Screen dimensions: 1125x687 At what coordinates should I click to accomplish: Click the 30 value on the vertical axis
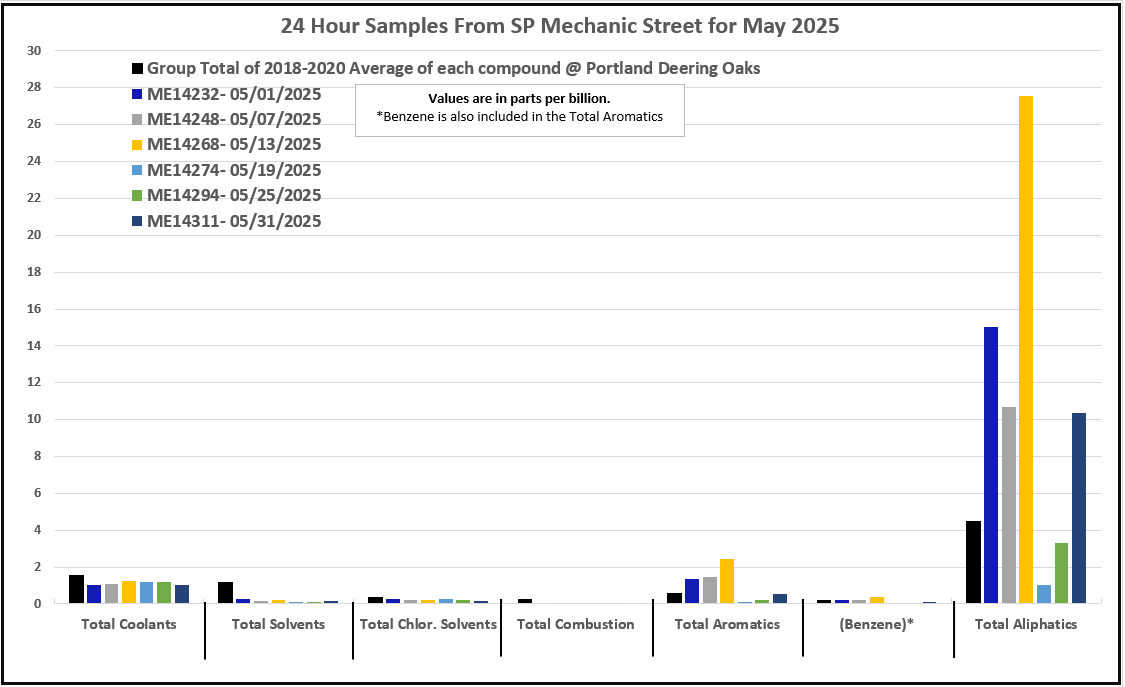click(x=35, y=50)
